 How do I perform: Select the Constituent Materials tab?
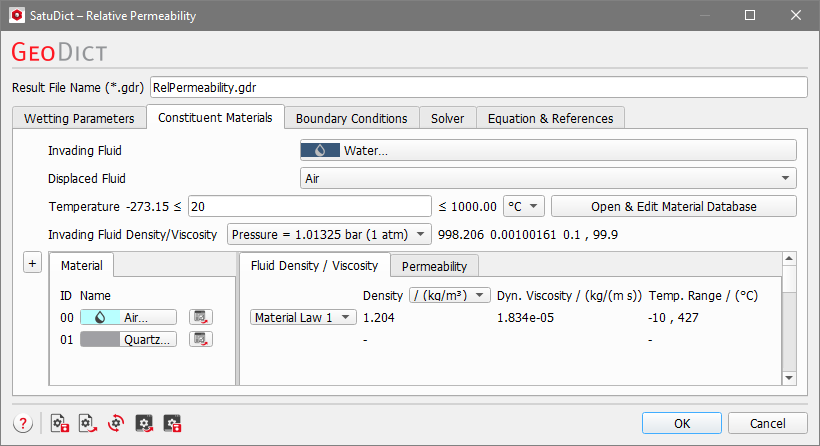215,118
